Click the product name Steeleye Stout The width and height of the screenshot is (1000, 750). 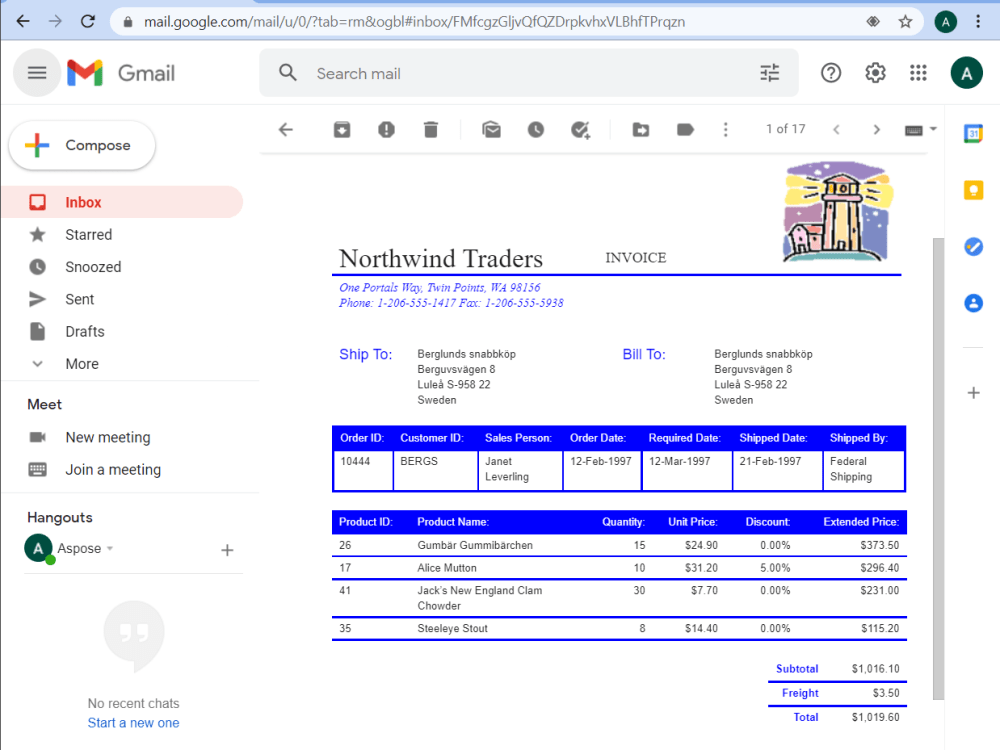[x=453, y=628]
